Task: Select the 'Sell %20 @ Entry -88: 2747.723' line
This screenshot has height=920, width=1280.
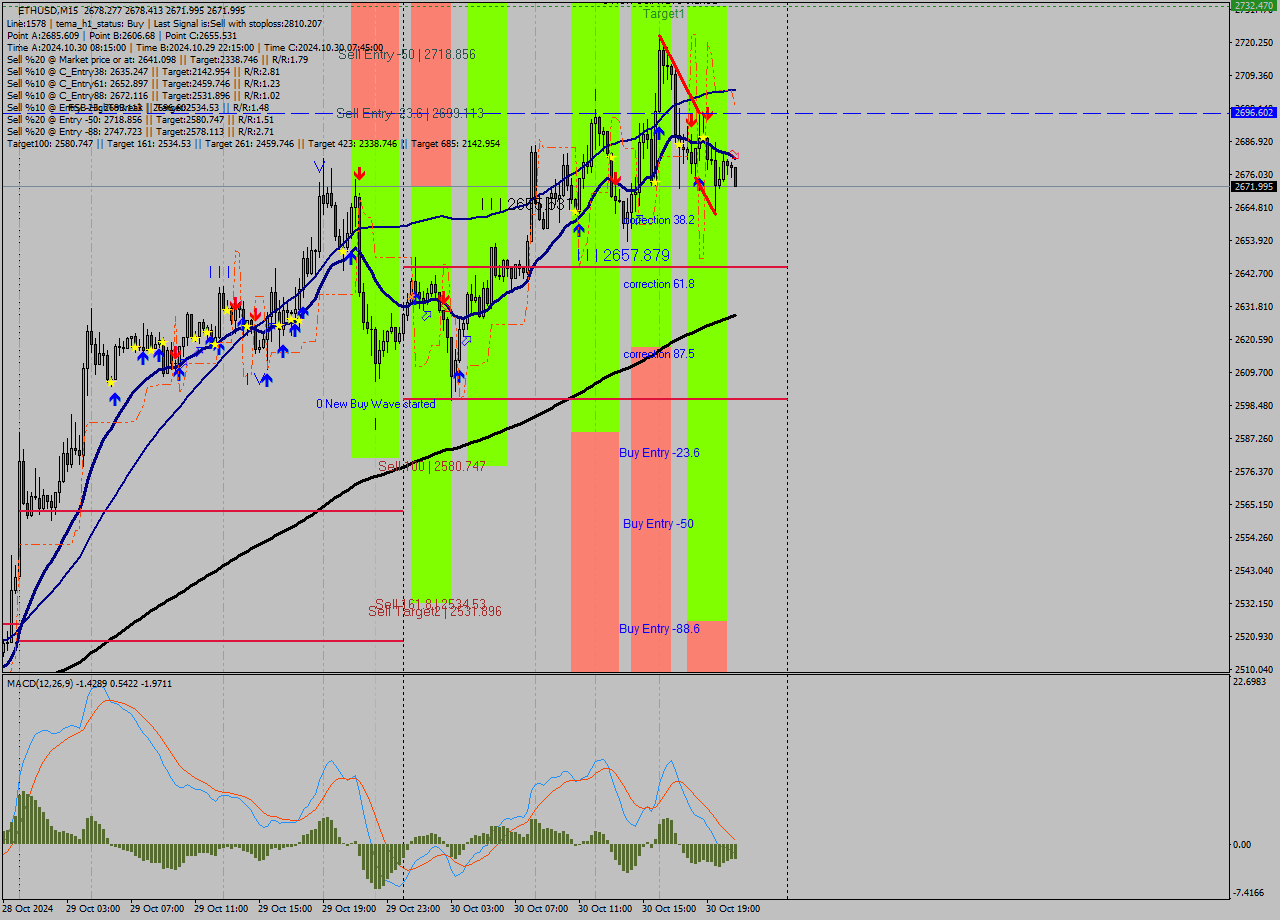Action: (140, 131)
